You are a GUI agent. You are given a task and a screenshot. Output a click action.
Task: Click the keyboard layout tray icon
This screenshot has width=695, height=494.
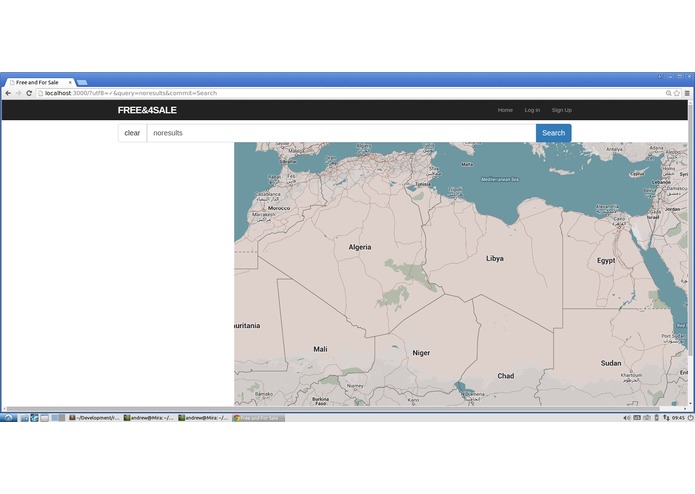[x=636, y=418]
